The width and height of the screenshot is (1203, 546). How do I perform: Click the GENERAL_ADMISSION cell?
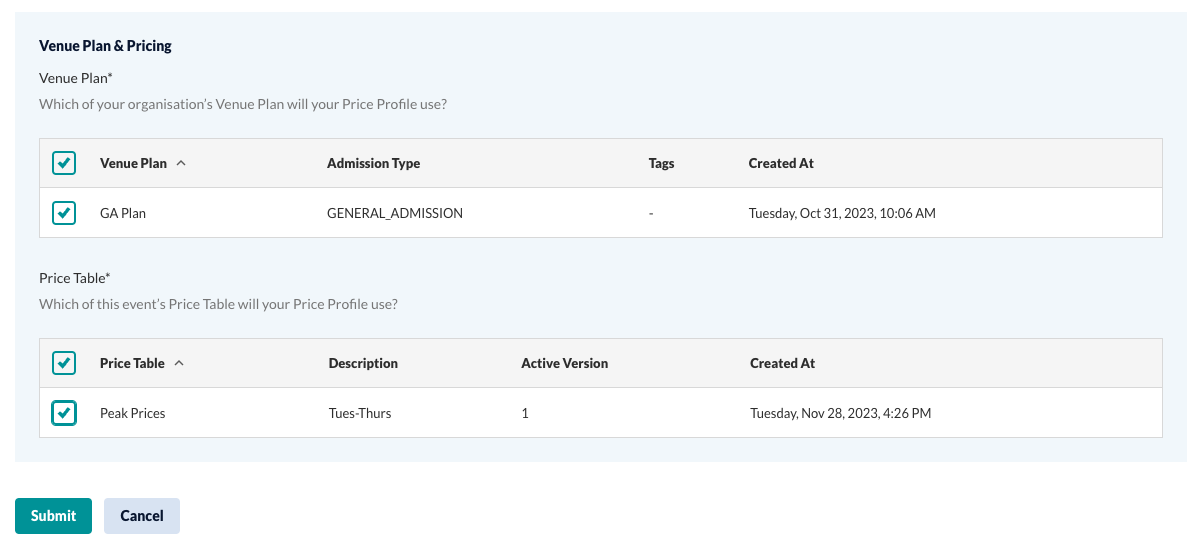[x=395, y=213]
